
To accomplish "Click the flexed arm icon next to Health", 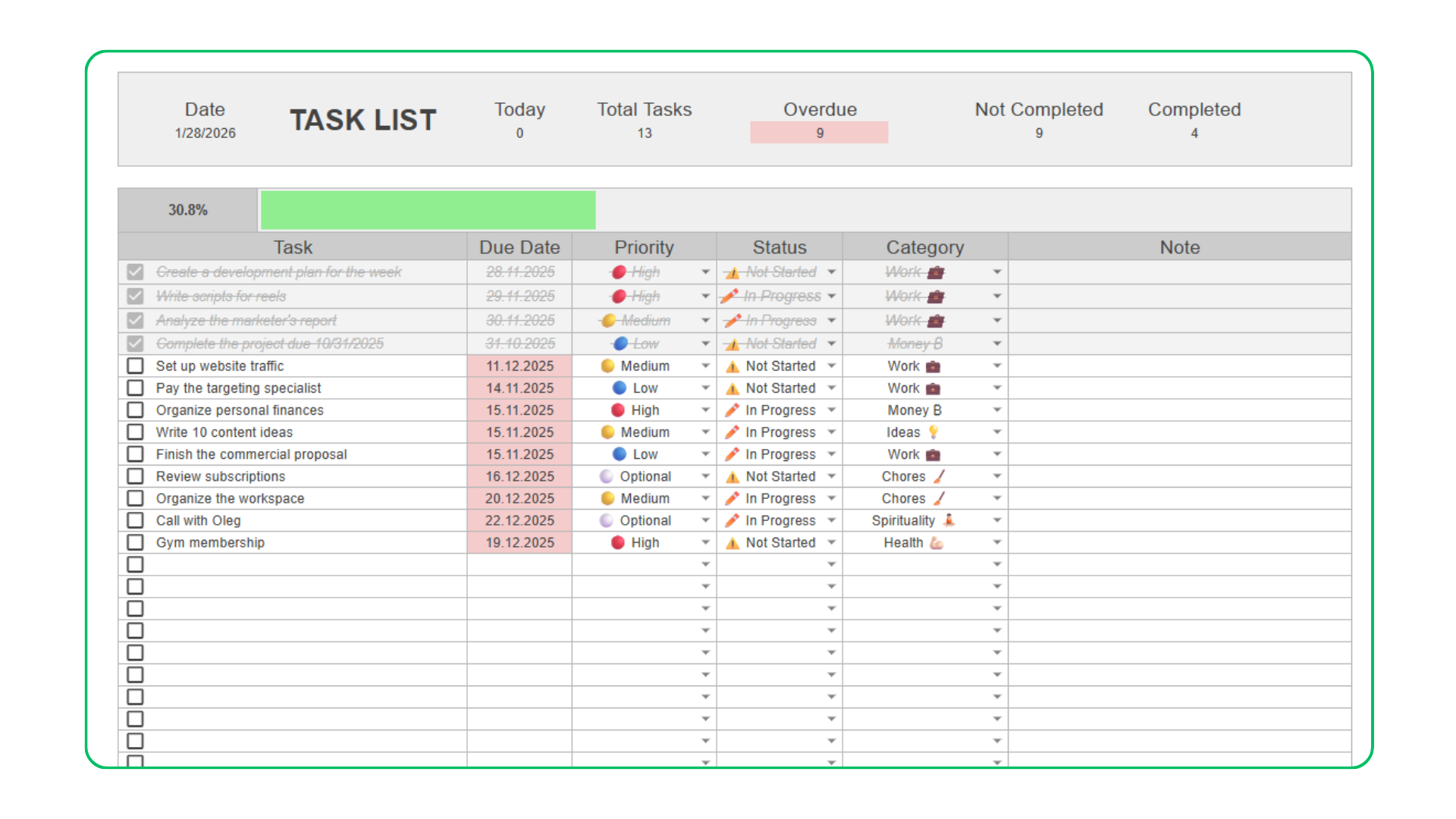I will click(x=937, y=543).
